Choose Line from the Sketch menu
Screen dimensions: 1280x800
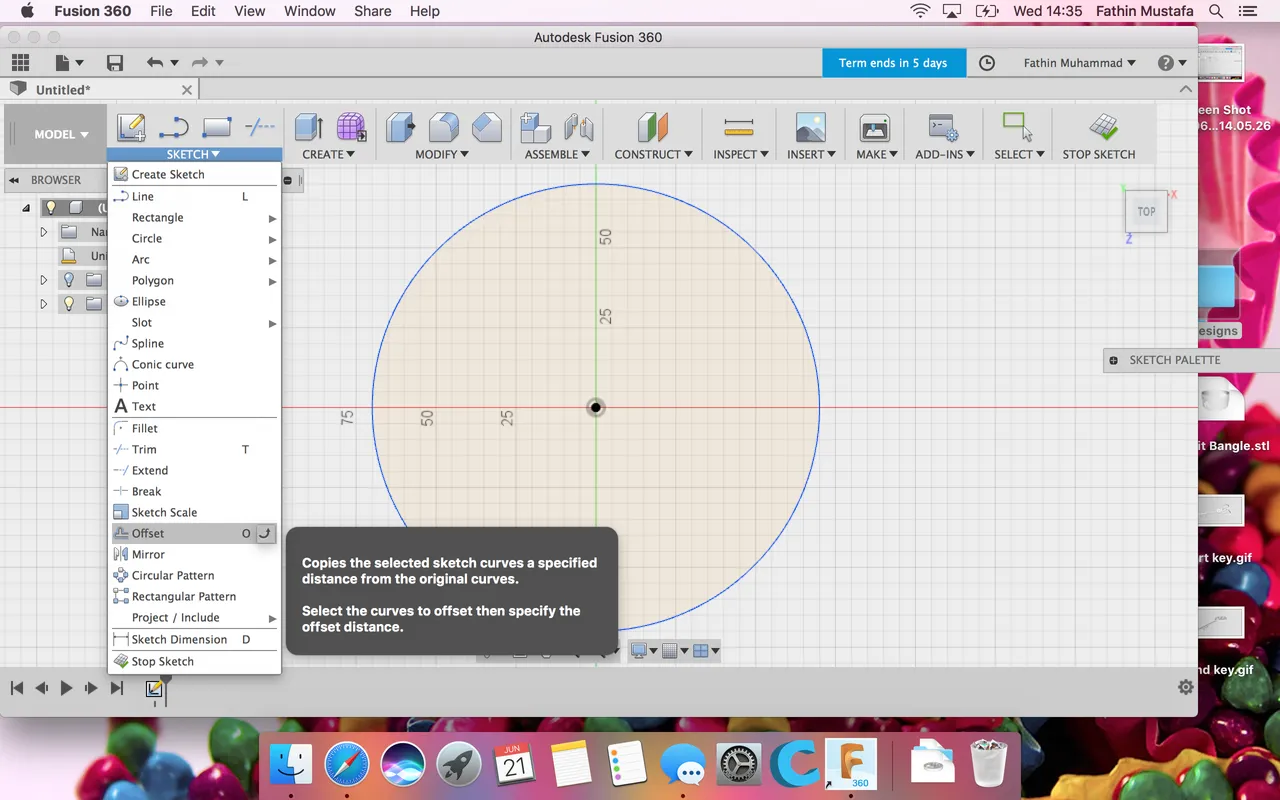pos(194,196)
